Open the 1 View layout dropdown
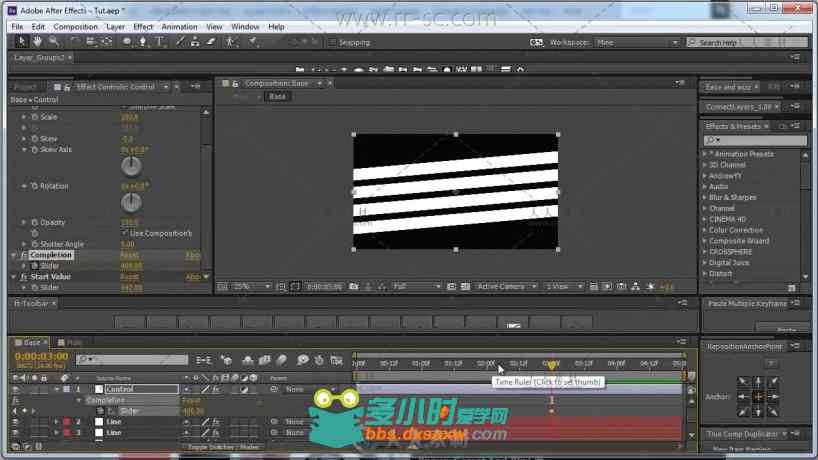This screenshot has height=460, width=818. (x=563, y=286)
